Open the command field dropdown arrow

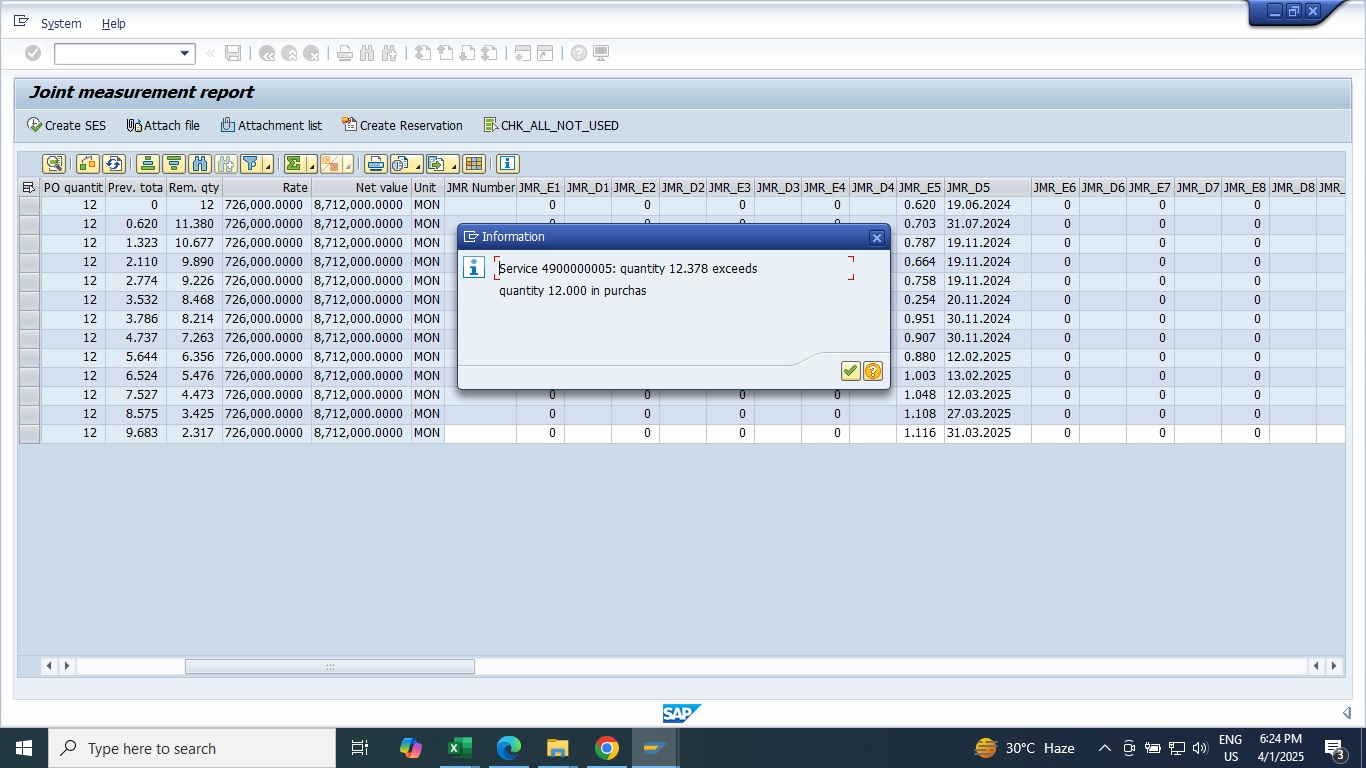point(184,53)
